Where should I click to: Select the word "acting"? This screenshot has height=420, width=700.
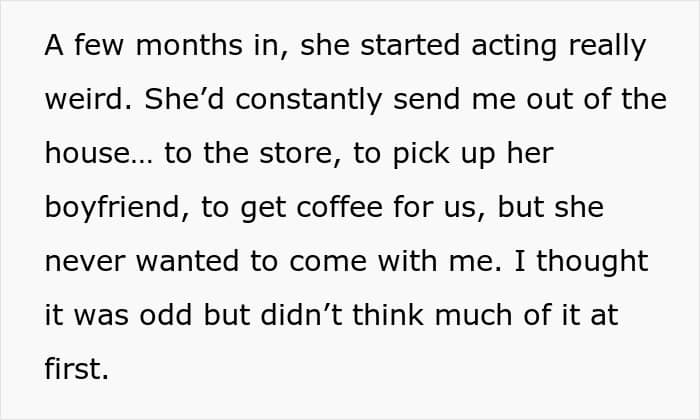tap(514, 48)
